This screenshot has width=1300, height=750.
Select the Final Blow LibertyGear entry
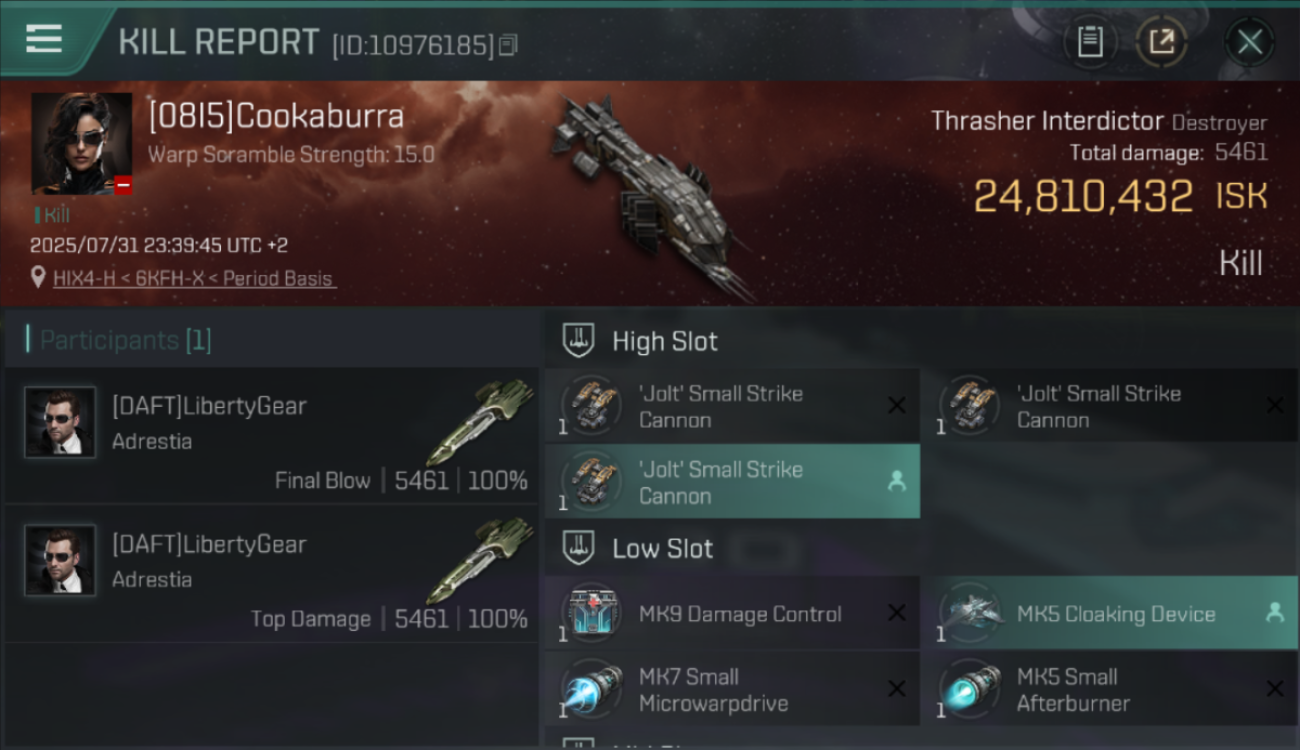click(x=272, y=436)
